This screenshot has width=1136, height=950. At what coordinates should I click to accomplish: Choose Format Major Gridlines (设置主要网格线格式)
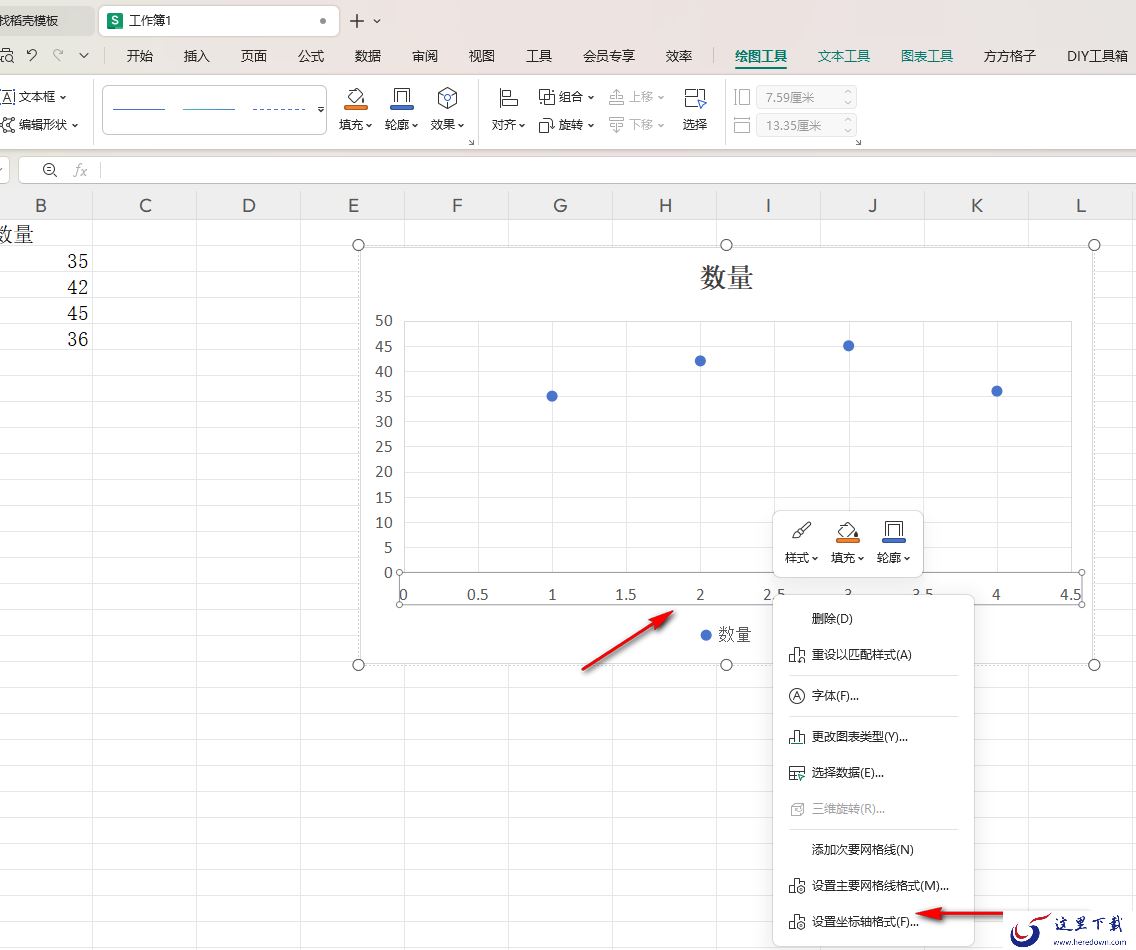click(873, 886)
